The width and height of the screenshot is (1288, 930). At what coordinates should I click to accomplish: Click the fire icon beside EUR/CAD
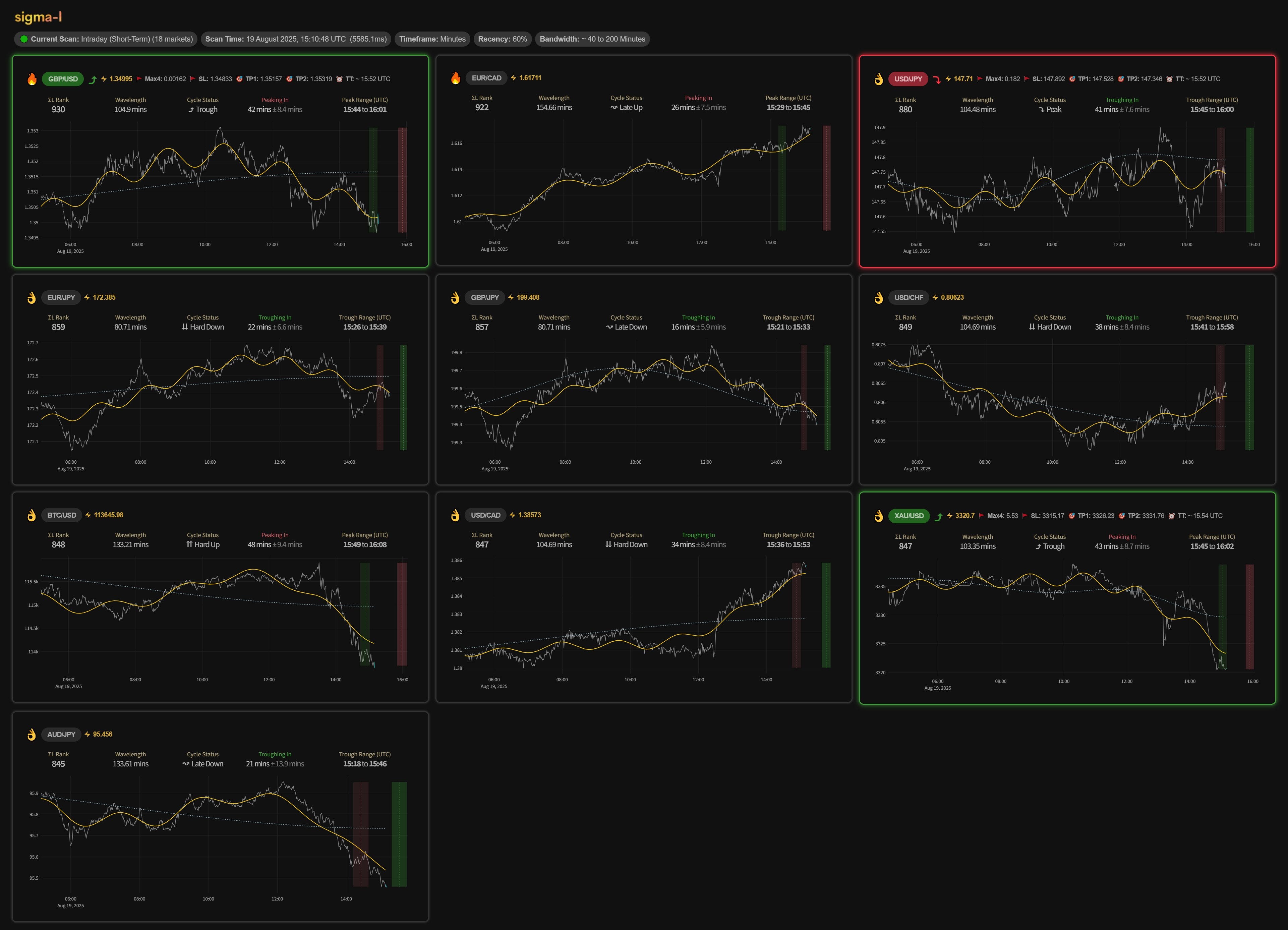tap(456, 78)
